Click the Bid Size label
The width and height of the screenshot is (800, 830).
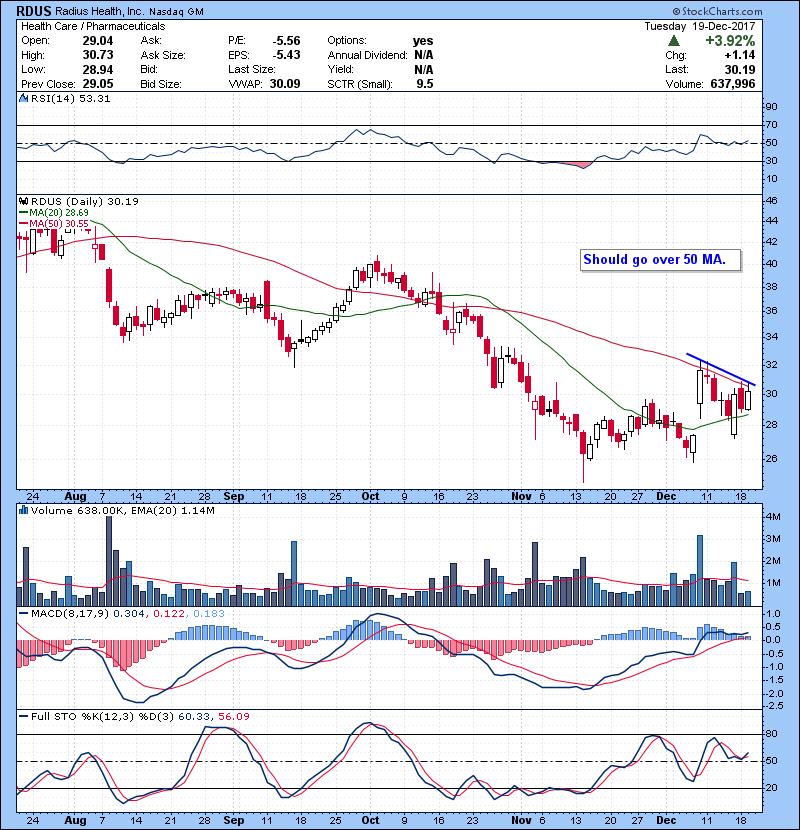[161, 84]
